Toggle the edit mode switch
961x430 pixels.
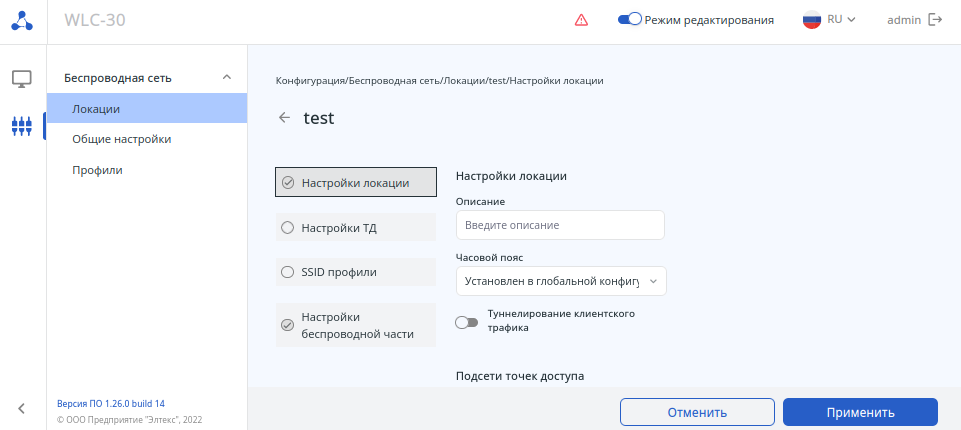tap(629, 19)
